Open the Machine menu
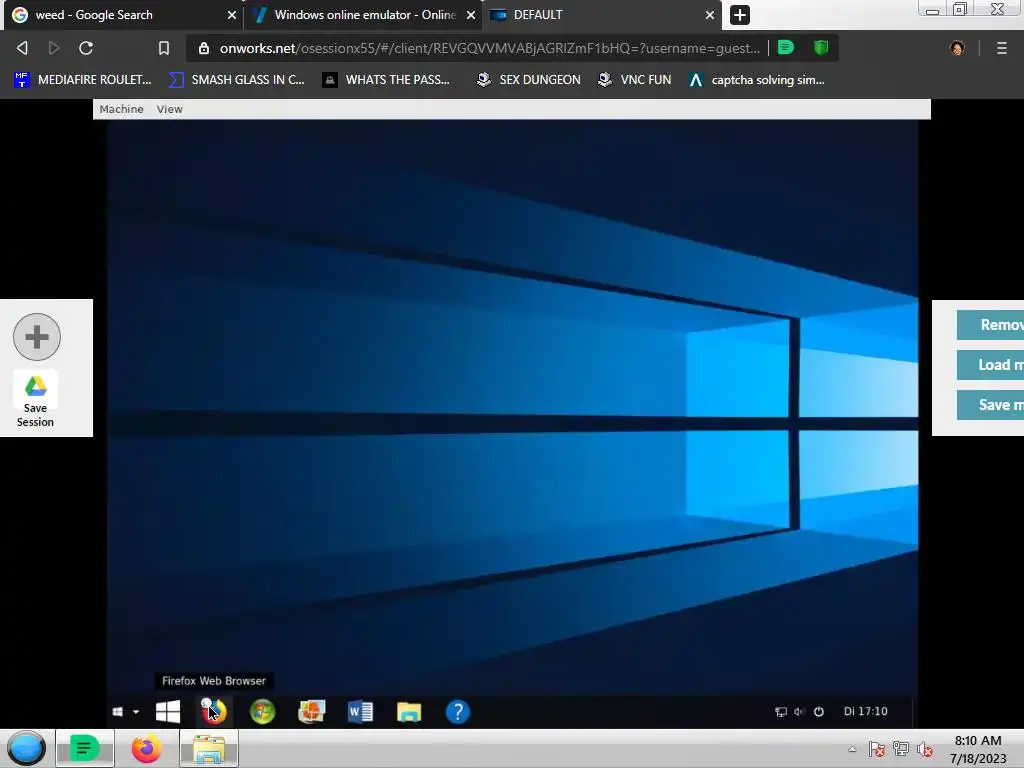Image resolution: width=1024 pixels, height=768 pixels. [x=121, y=109]
